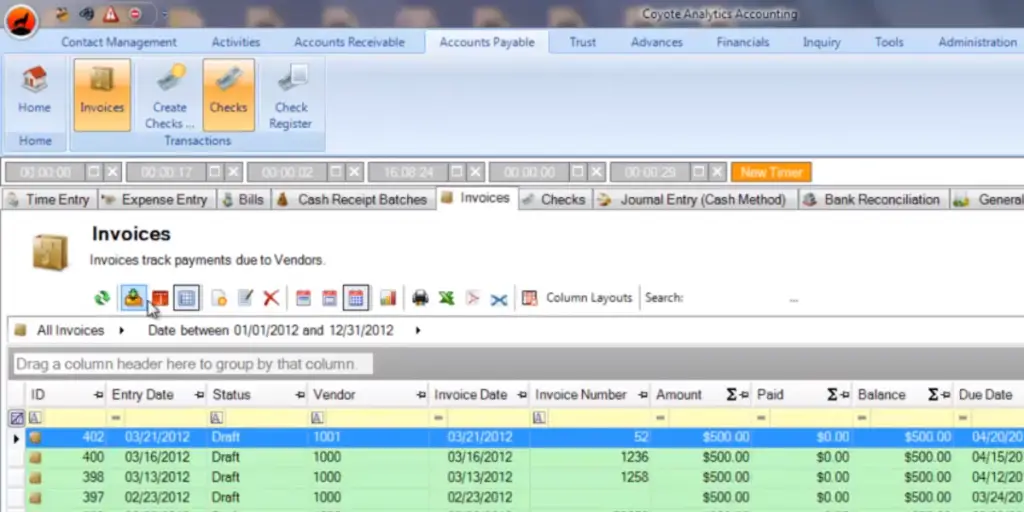
Task: Open the Status filter condition selector
Action: coord(217,418)
